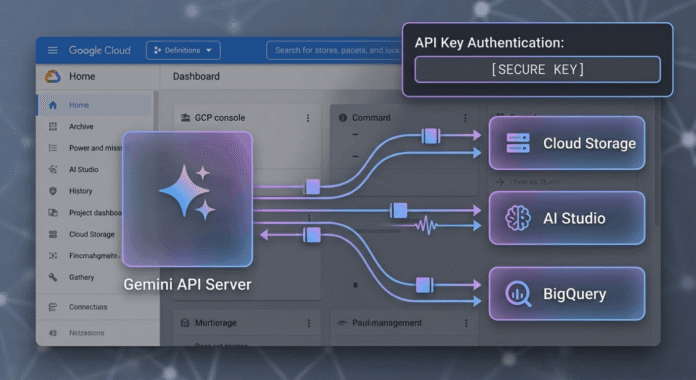Select the Cloud Storage service card
696x380 pixels.
tap(567, 143)
